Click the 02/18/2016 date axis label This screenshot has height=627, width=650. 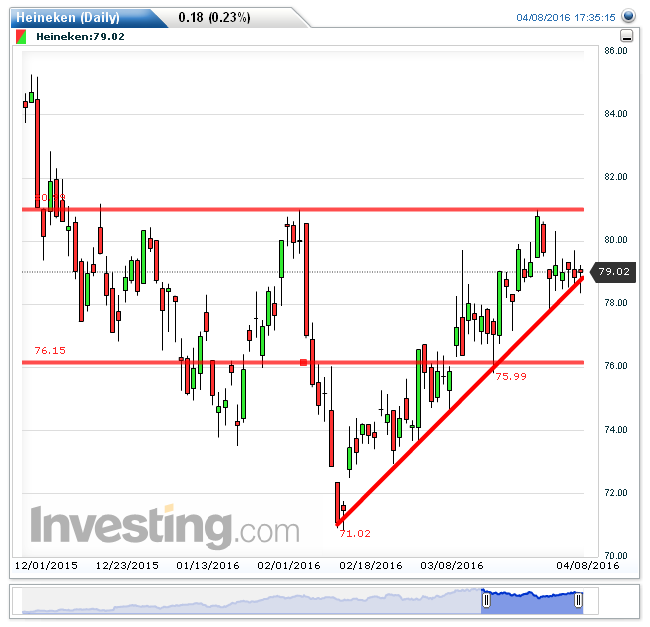(x=371, y=566)
